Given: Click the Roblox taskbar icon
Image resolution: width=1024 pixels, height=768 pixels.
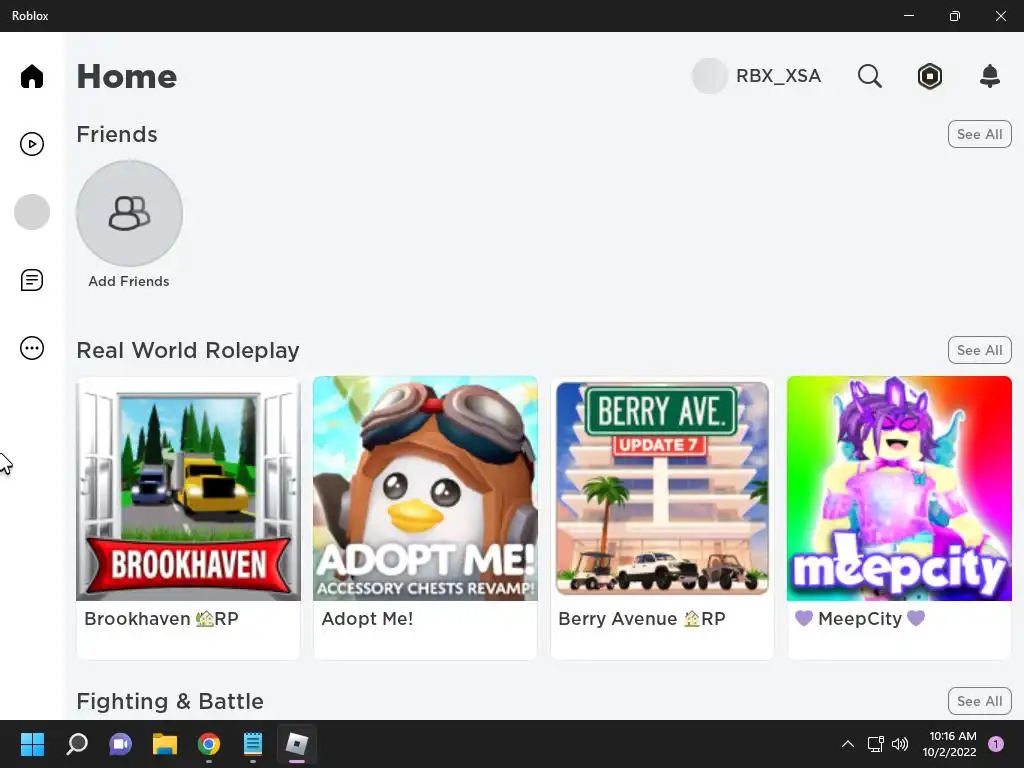Looking at the screenshot, I should coord(297,744).
